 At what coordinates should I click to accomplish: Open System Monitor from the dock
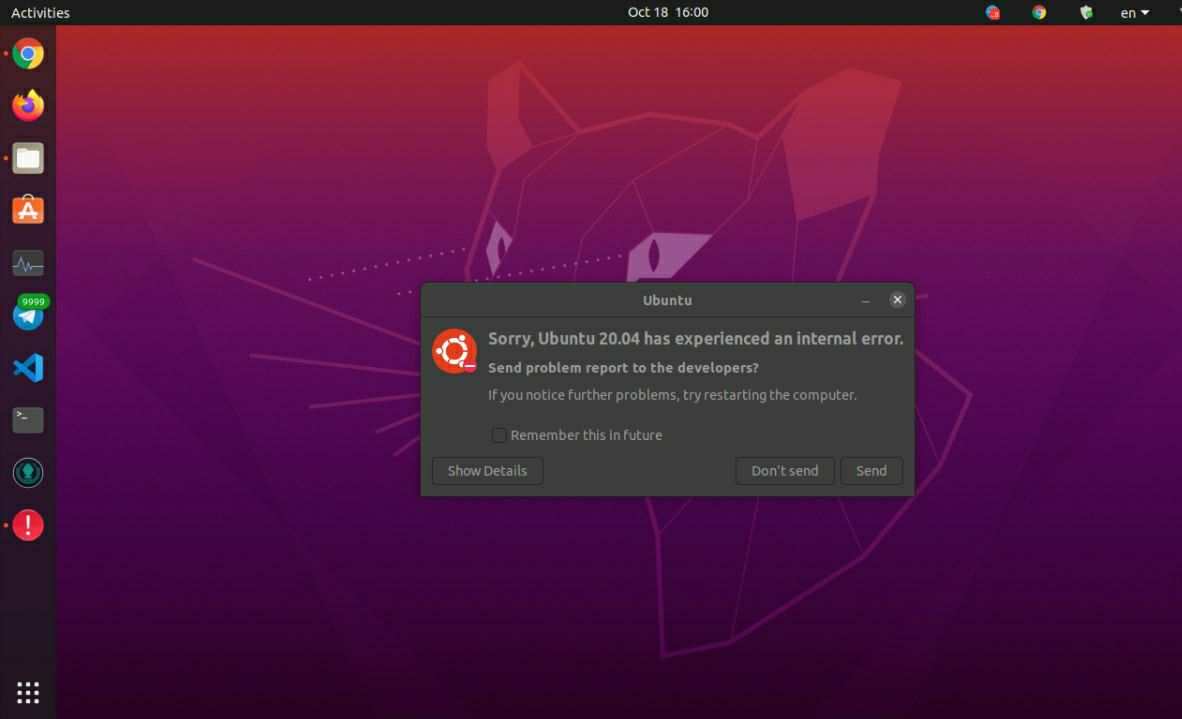(28, 263)
